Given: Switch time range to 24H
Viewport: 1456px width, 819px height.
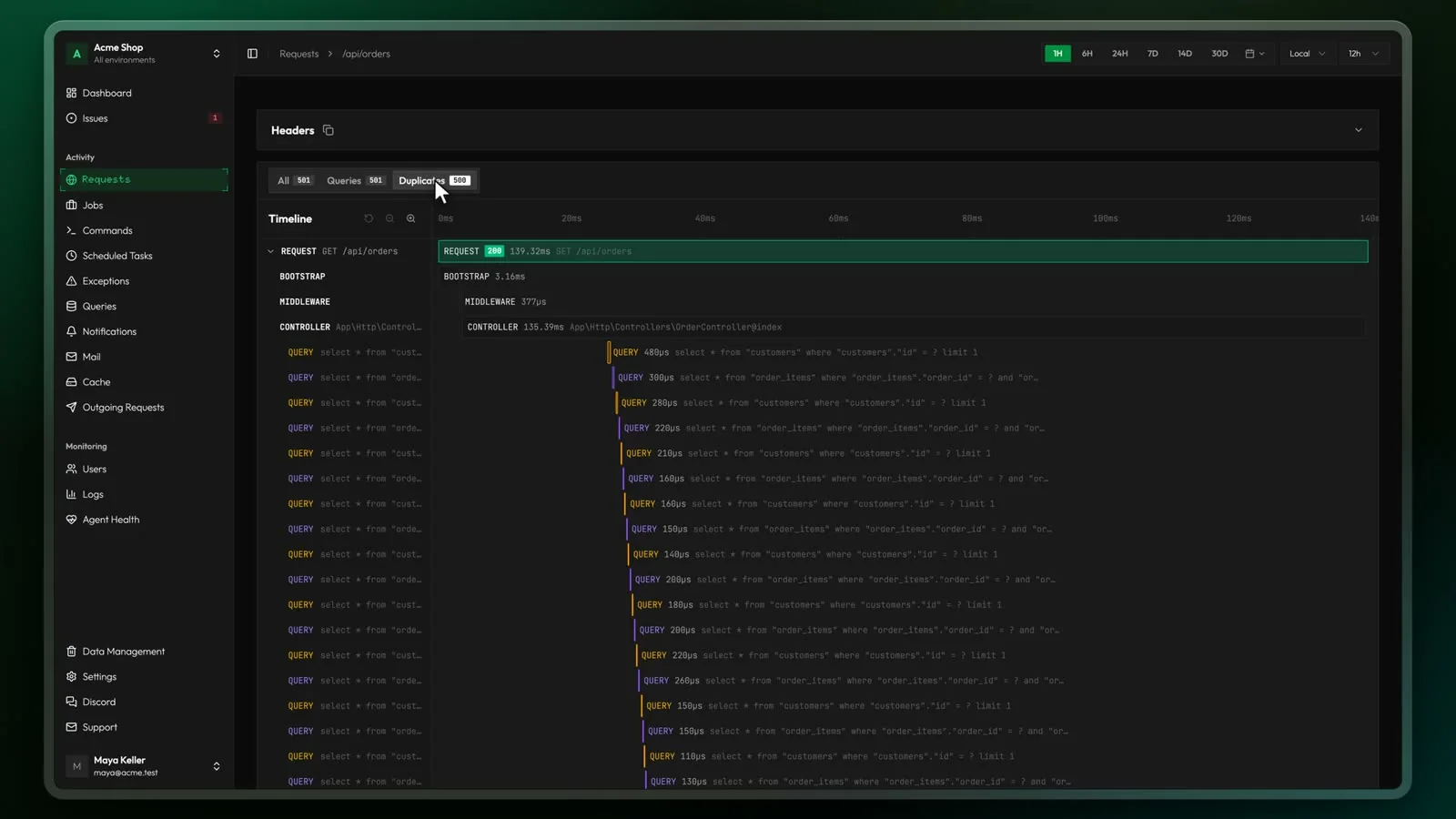Looking at the screenshot, I should [1119, 54].
